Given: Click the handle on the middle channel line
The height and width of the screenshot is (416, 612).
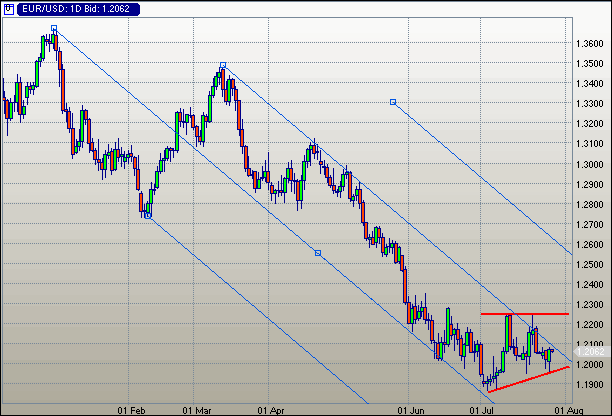Looking at the screenshot, I should pyautogui.click(x=318, y=252).
